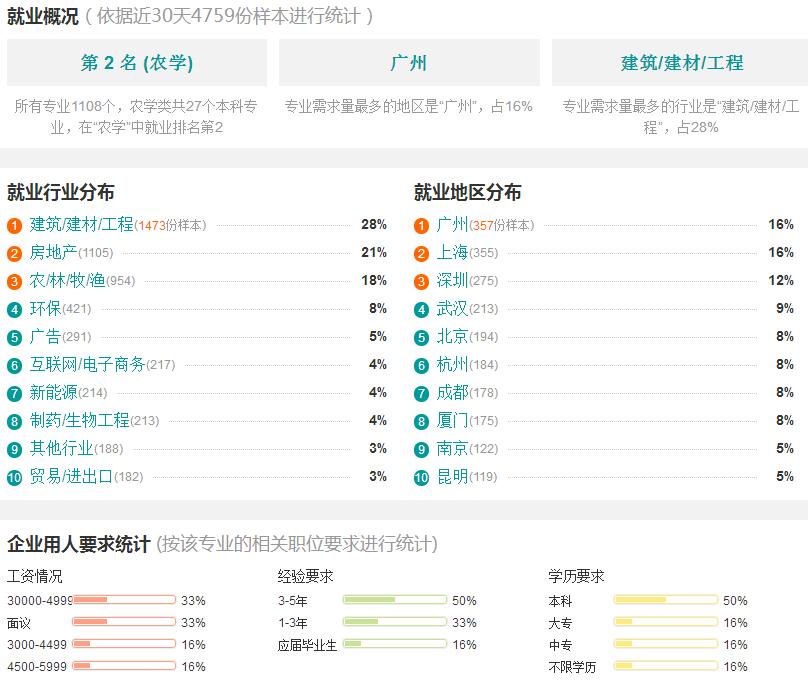
Task: Open the 环保 industry link
Action: 45,309
